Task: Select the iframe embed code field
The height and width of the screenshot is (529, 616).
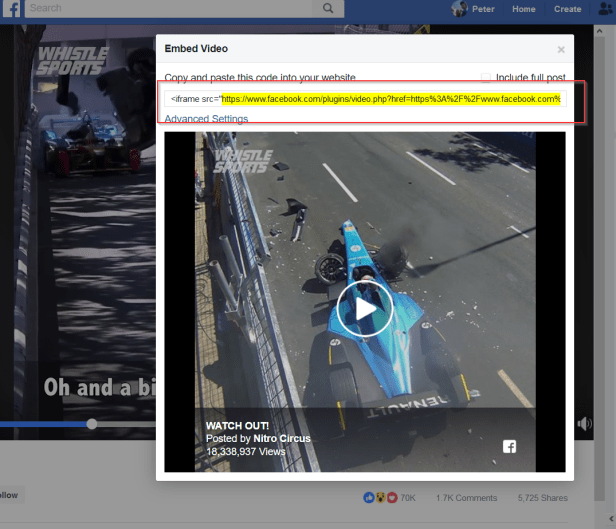Action: pyautogui.click(x=364, y=99)
